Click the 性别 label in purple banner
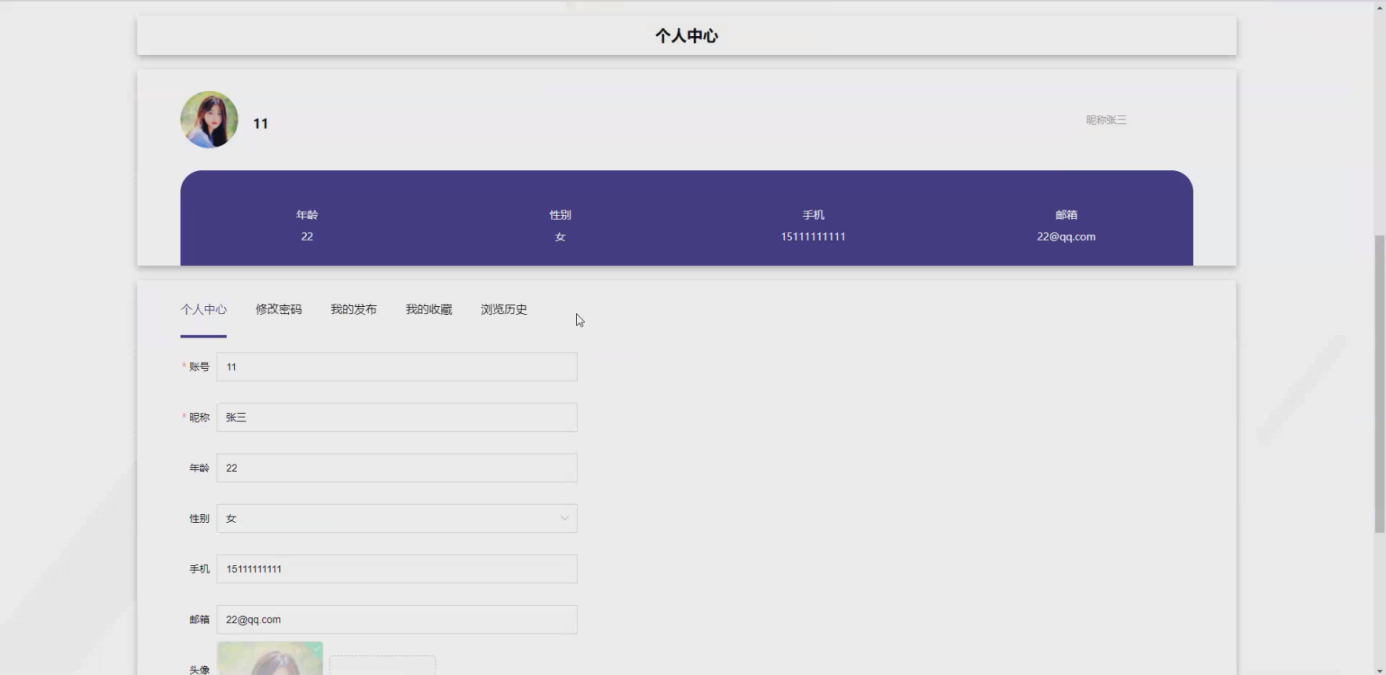 [x=560, y=215]
